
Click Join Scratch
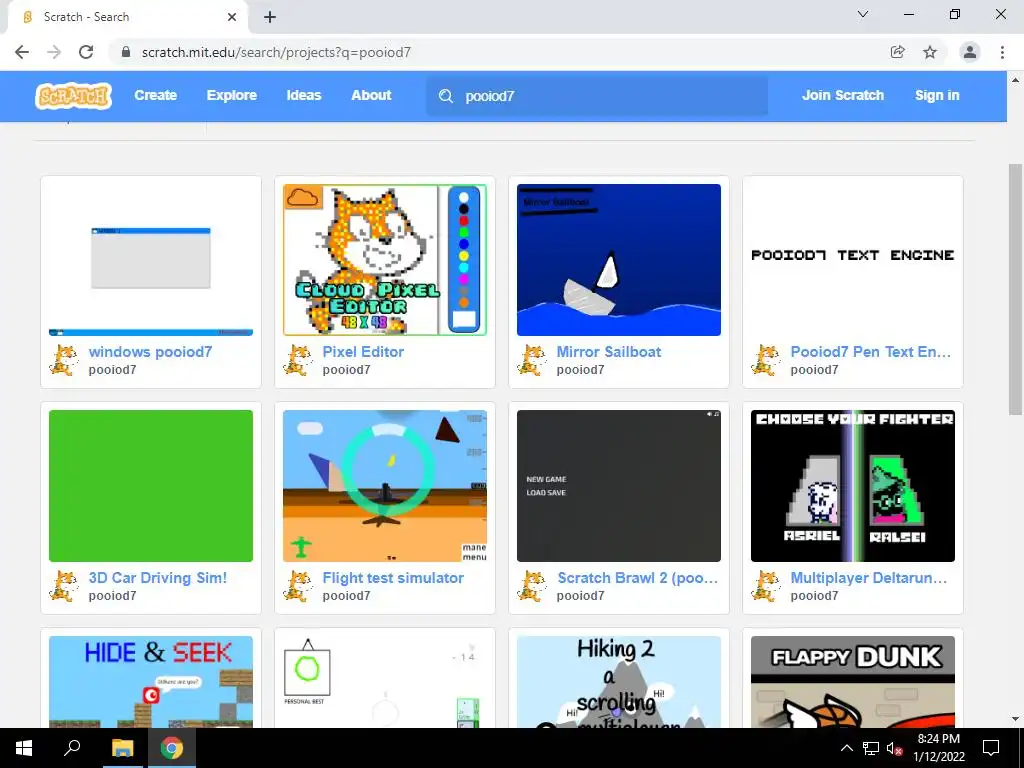pyautogui.click(x=842, y=95)
